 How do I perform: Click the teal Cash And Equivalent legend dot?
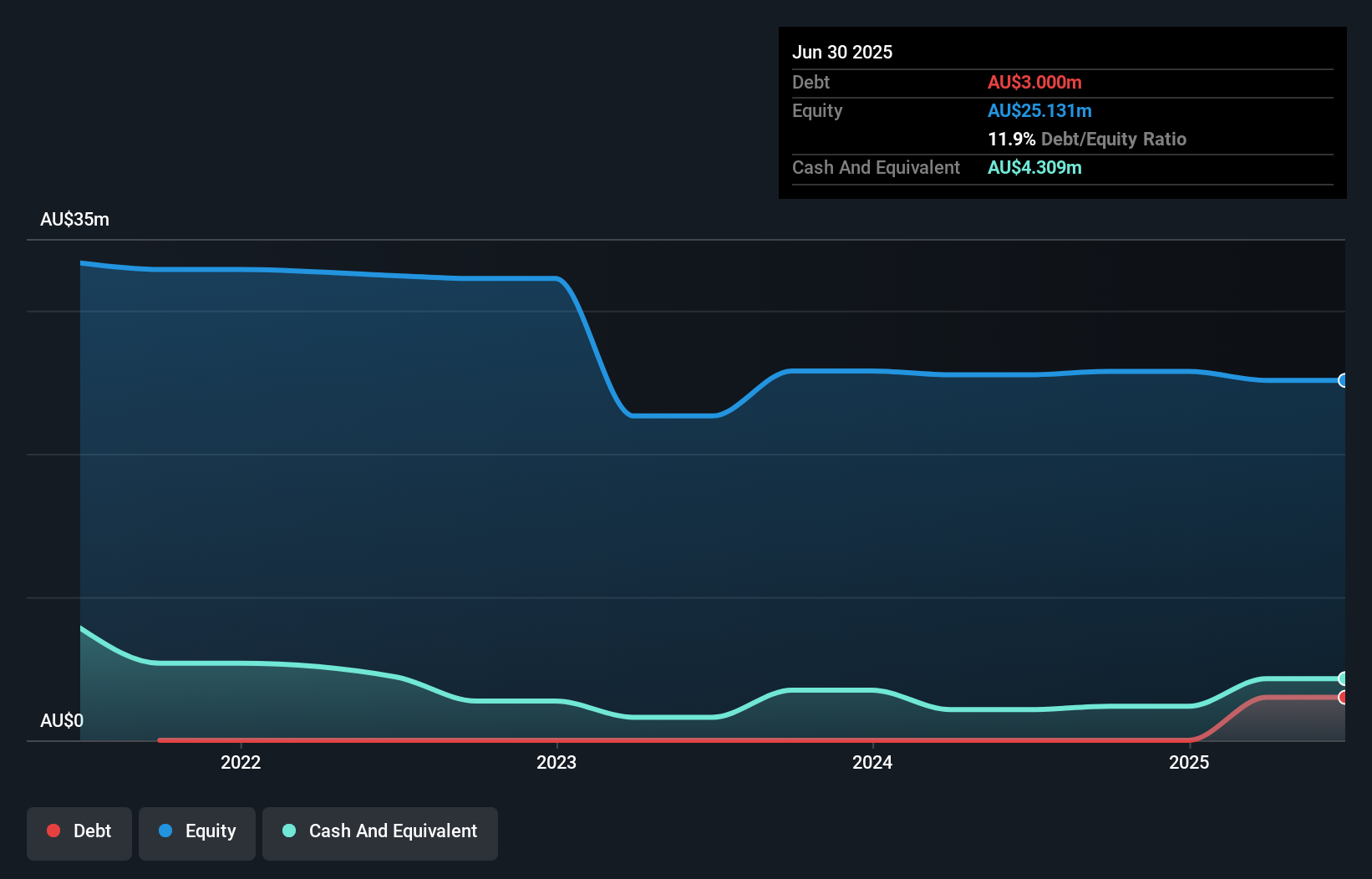[289, 831]
